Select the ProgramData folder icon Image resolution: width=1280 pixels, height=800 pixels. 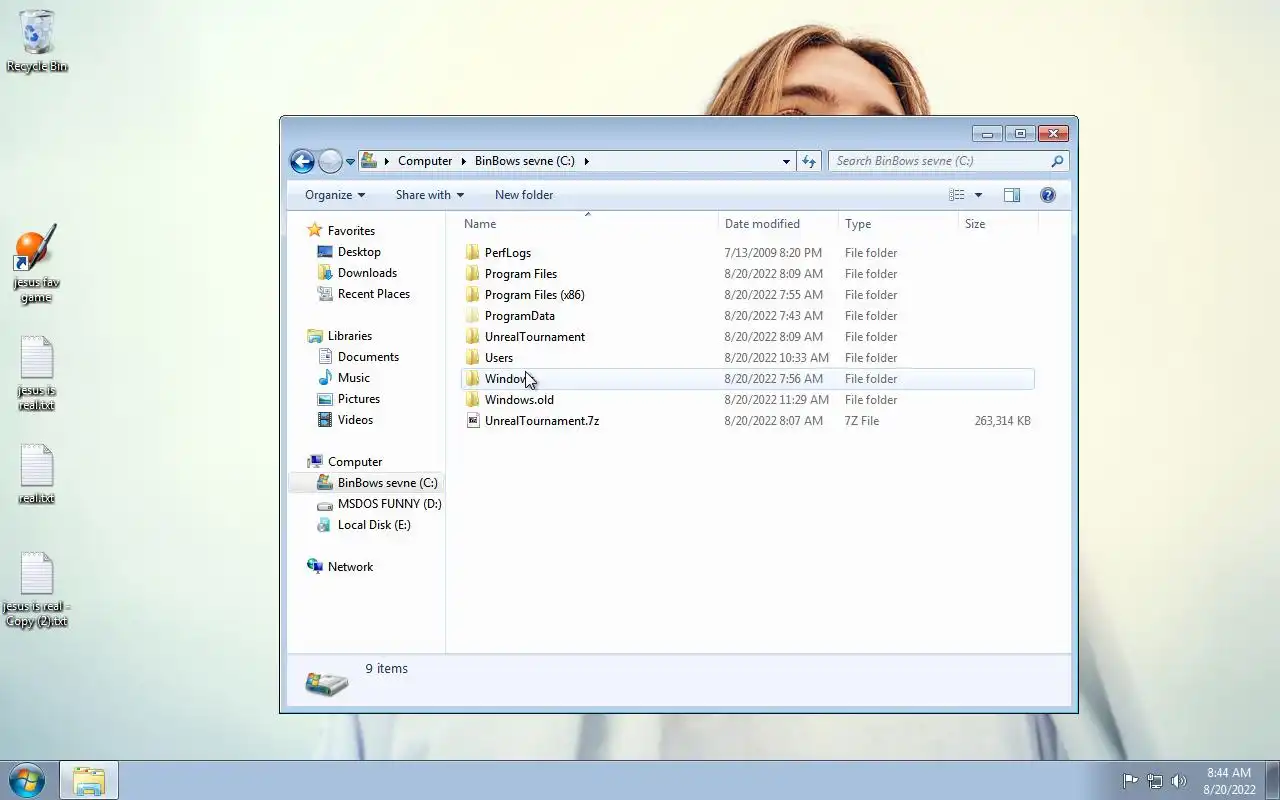click(473, 316)
